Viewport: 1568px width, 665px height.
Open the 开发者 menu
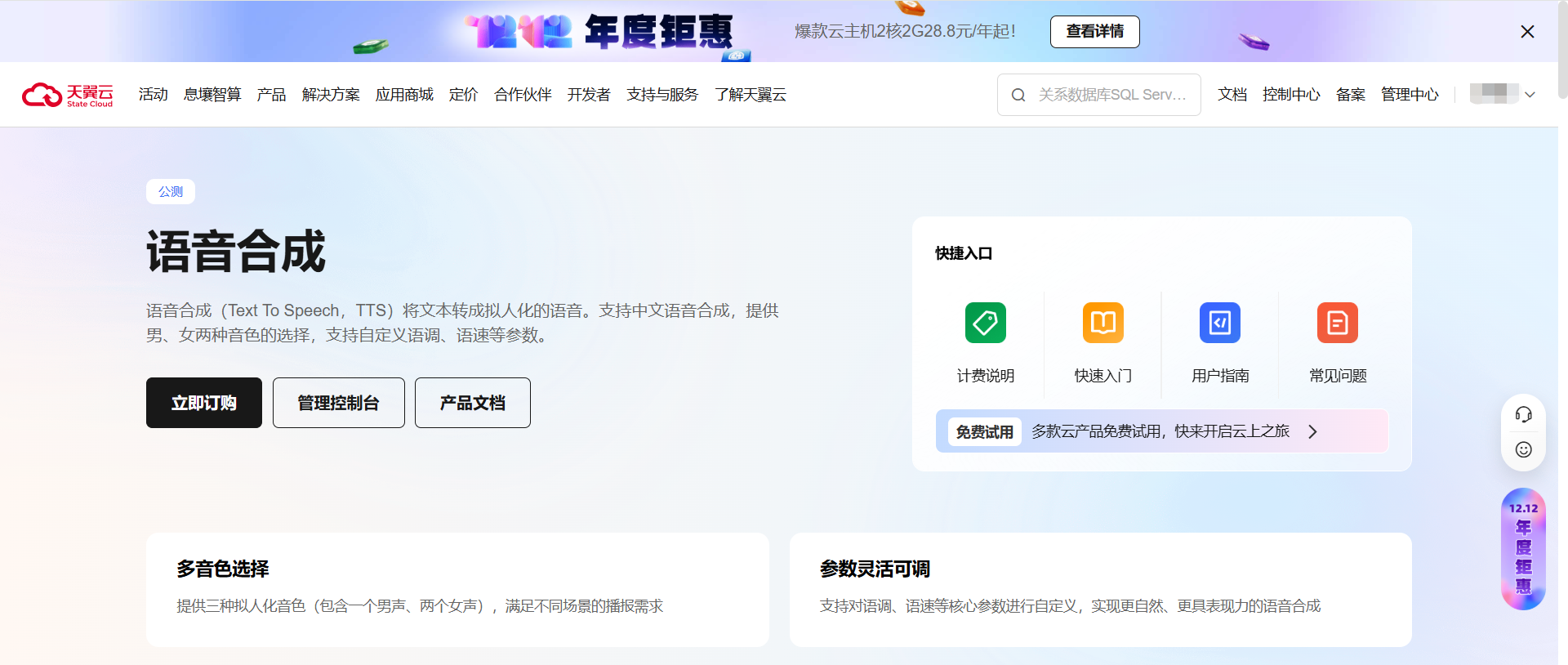coord(589,95)
